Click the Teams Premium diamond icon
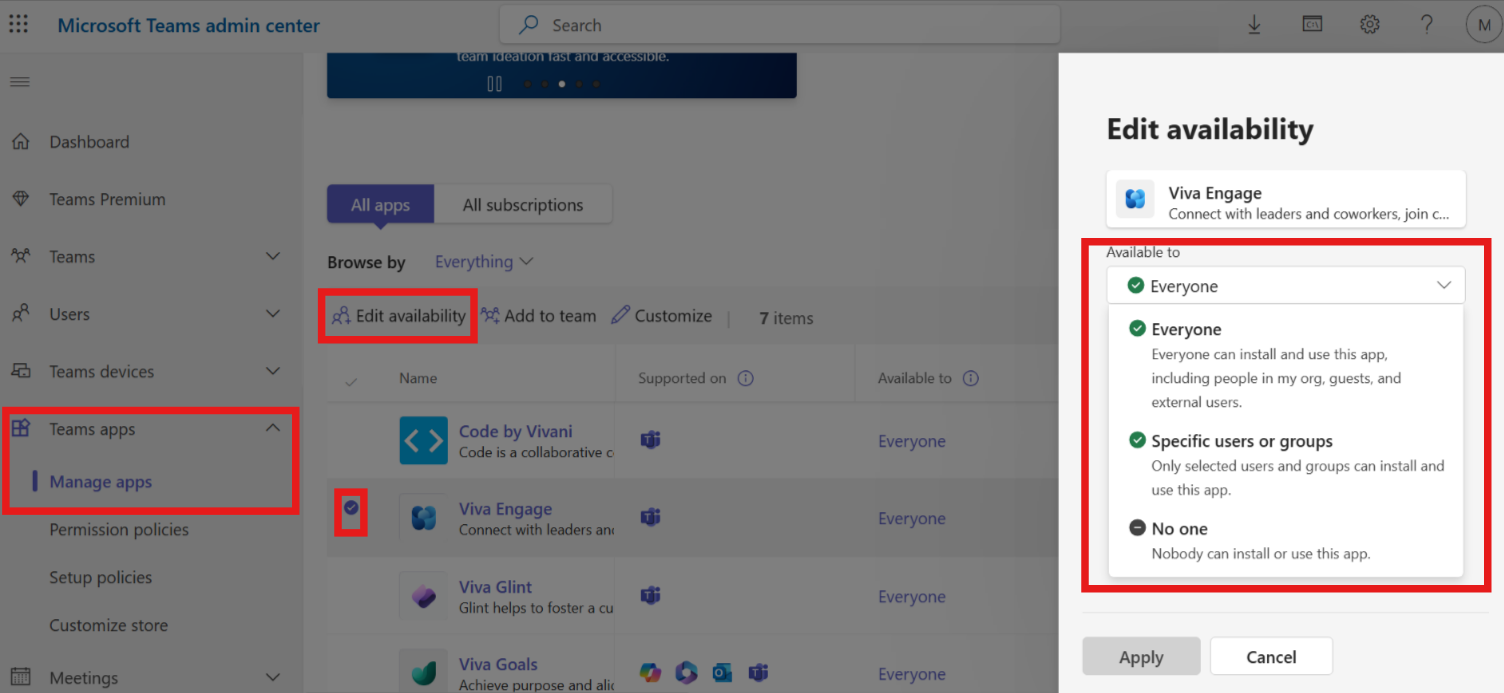 coord(20,199)
